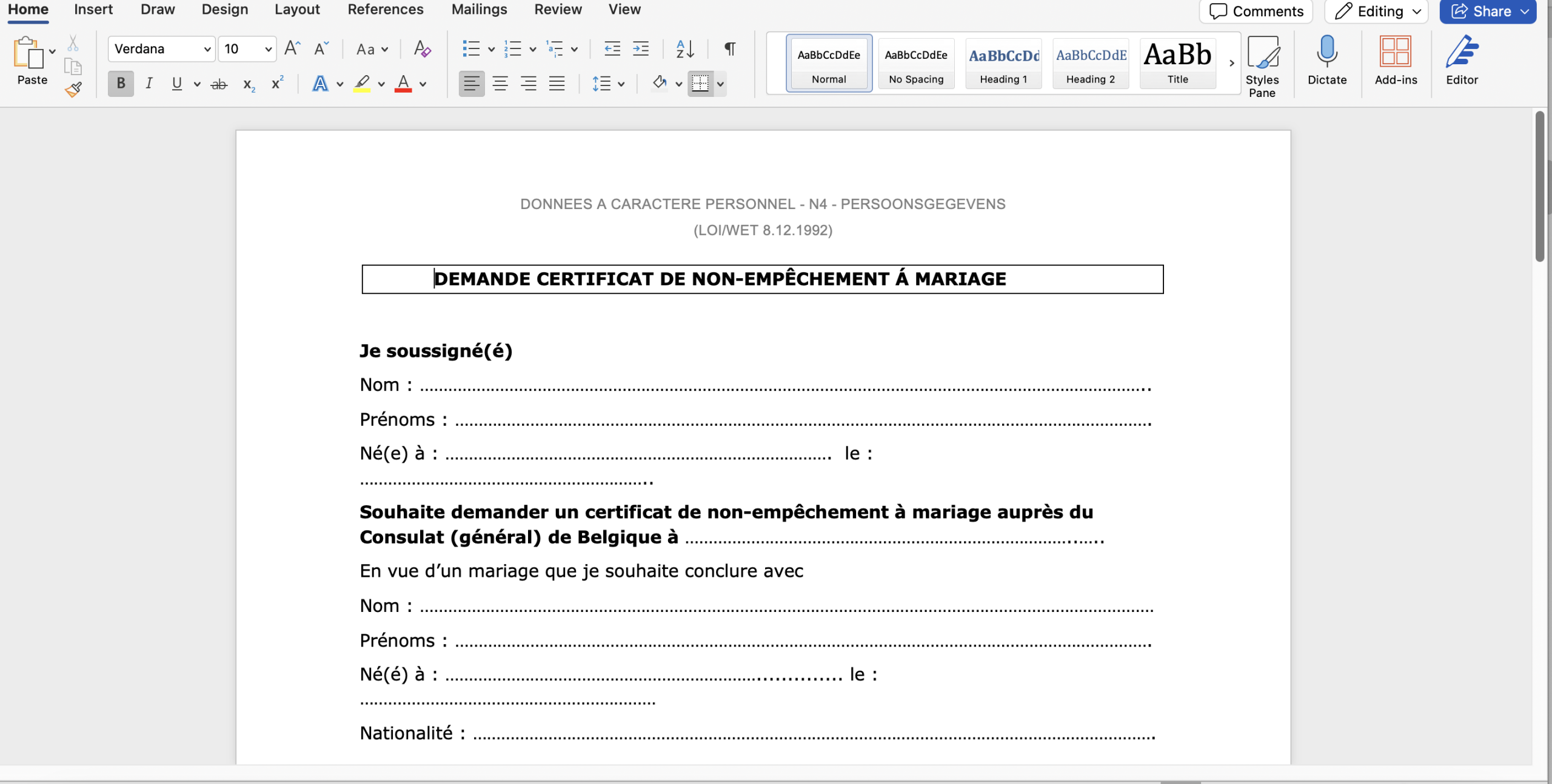Clear all formatting with eraser A icon
Image resolution: width=1552 pixels, height=784 pixels.
[422, 48]
